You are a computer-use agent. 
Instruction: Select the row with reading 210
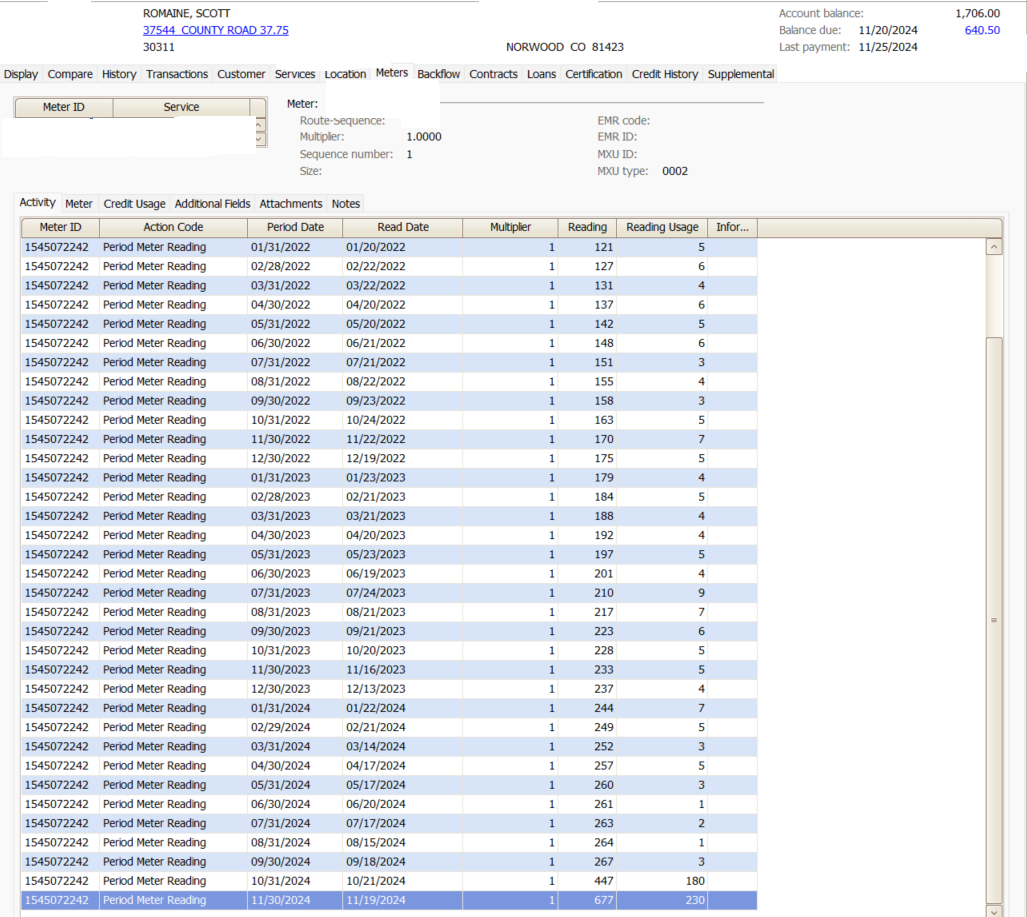coord(389,593)
